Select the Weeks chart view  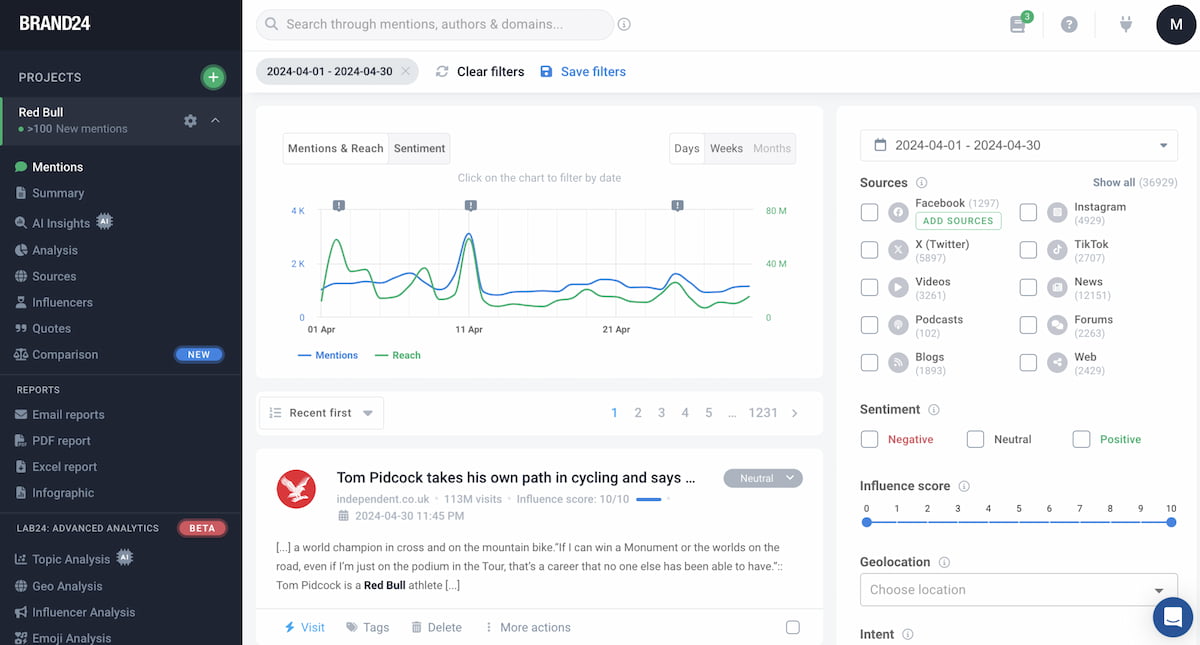pos(726,148)
